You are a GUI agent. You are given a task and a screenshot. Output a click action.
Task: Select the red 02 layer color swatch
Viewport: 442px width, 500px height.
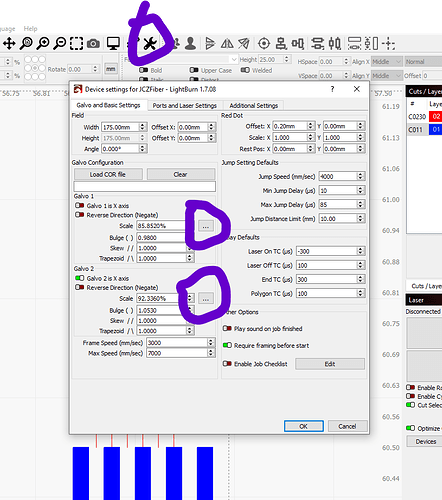point(436,116)
